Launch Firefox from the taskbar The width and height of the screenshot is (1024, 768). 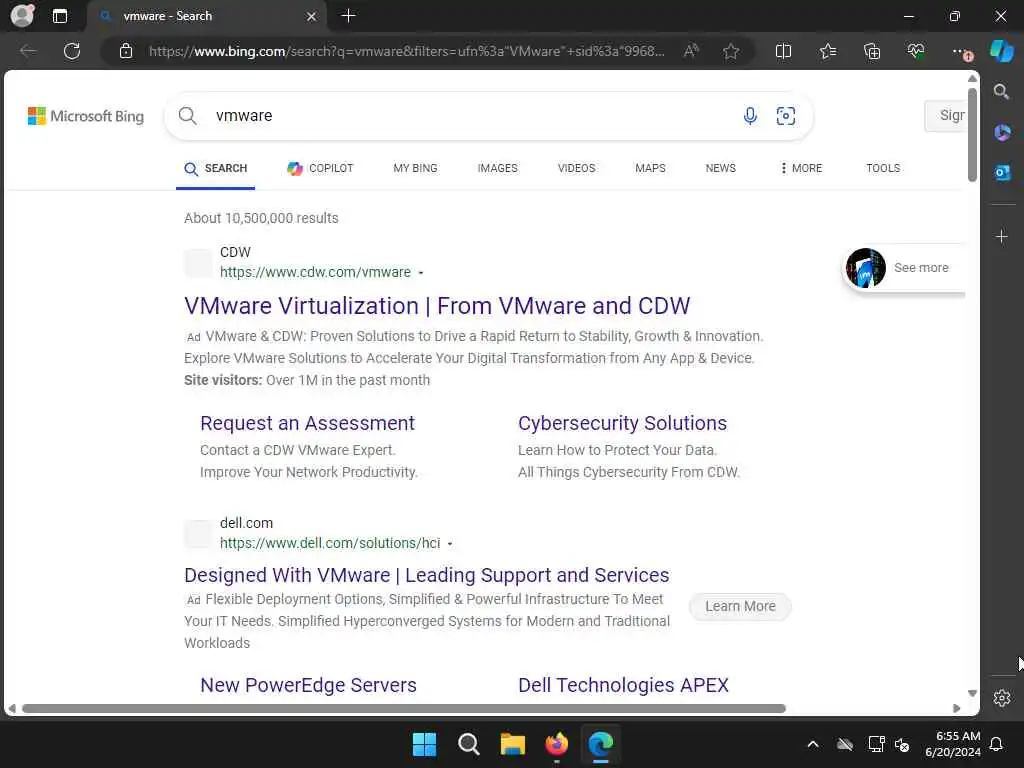point(556,744)
